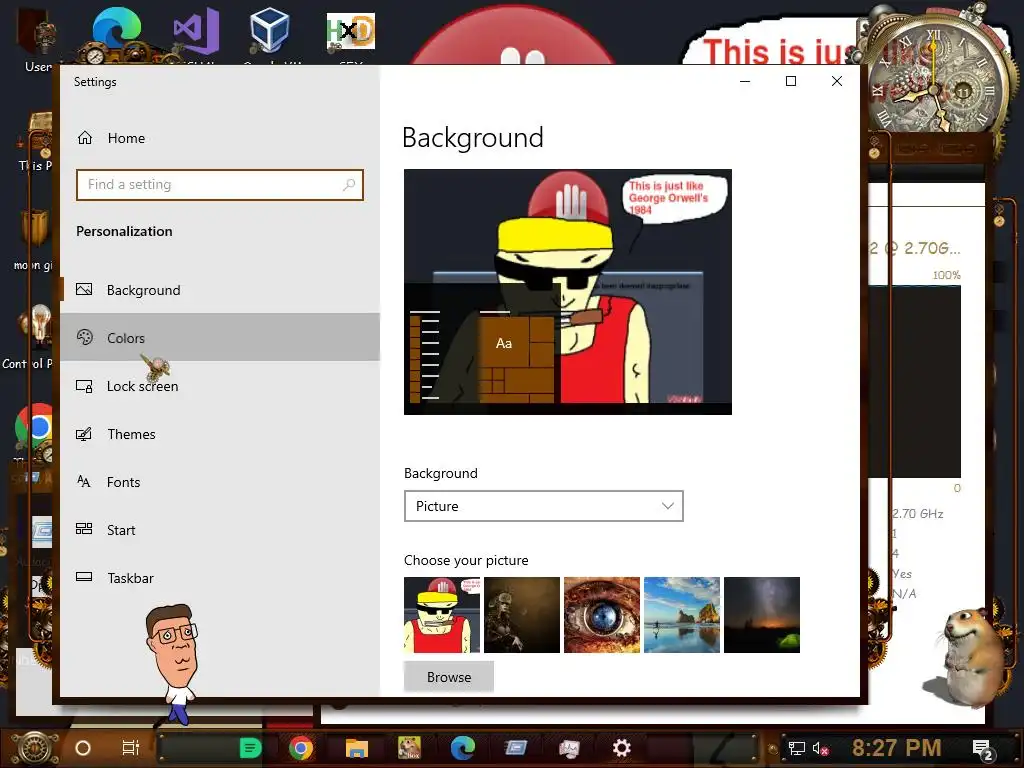Select the steampunk figure wallpaper thumbnail
The height and width of the screenshot is (768, 1024).
[x=522, y=615]
